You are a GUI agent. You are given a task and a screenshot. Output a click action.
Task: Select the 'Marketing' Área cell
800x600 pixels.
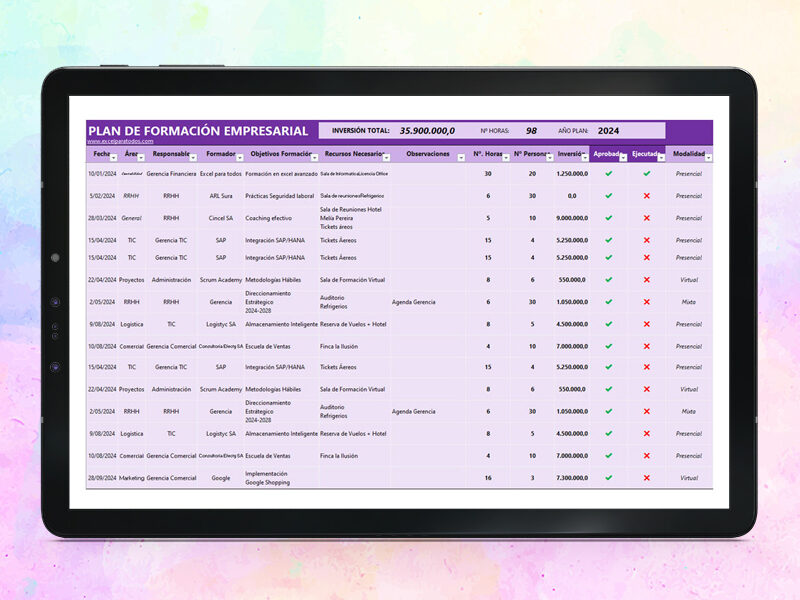pyautogui.click(x=132, y=478)
